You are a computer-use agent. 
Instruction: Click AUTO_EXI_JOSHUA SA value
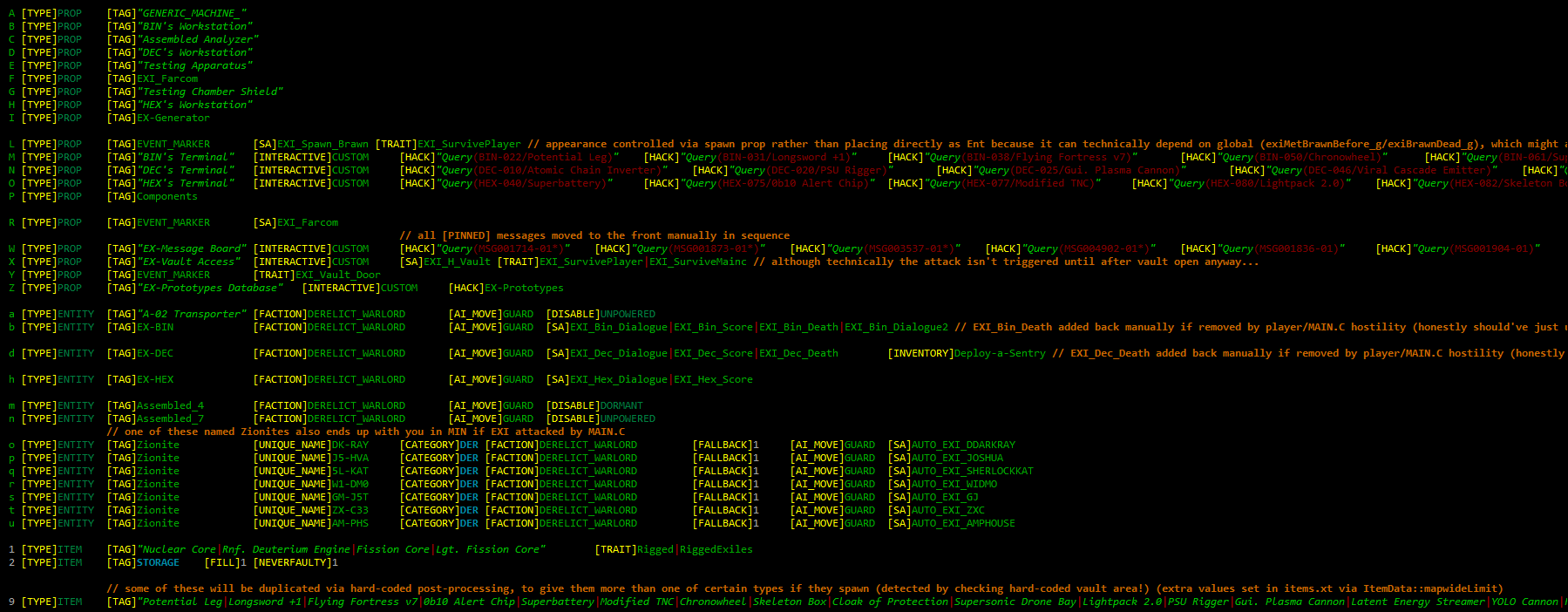pos(958,458)
